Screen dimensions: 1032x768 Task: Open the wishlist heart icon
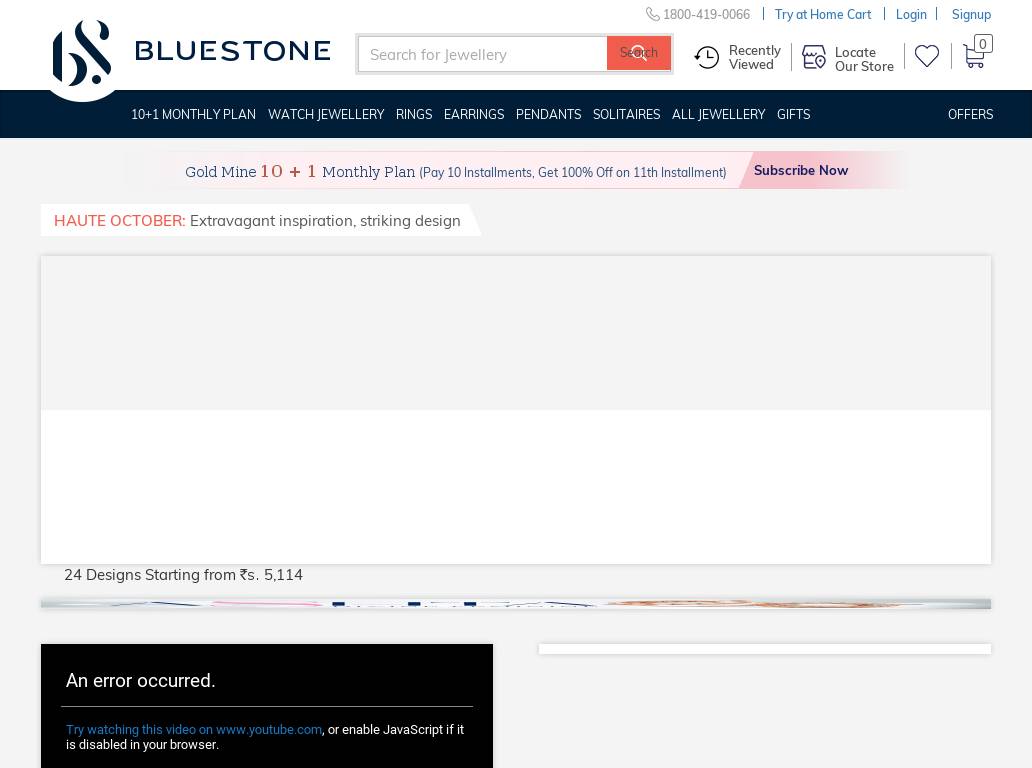927,57
